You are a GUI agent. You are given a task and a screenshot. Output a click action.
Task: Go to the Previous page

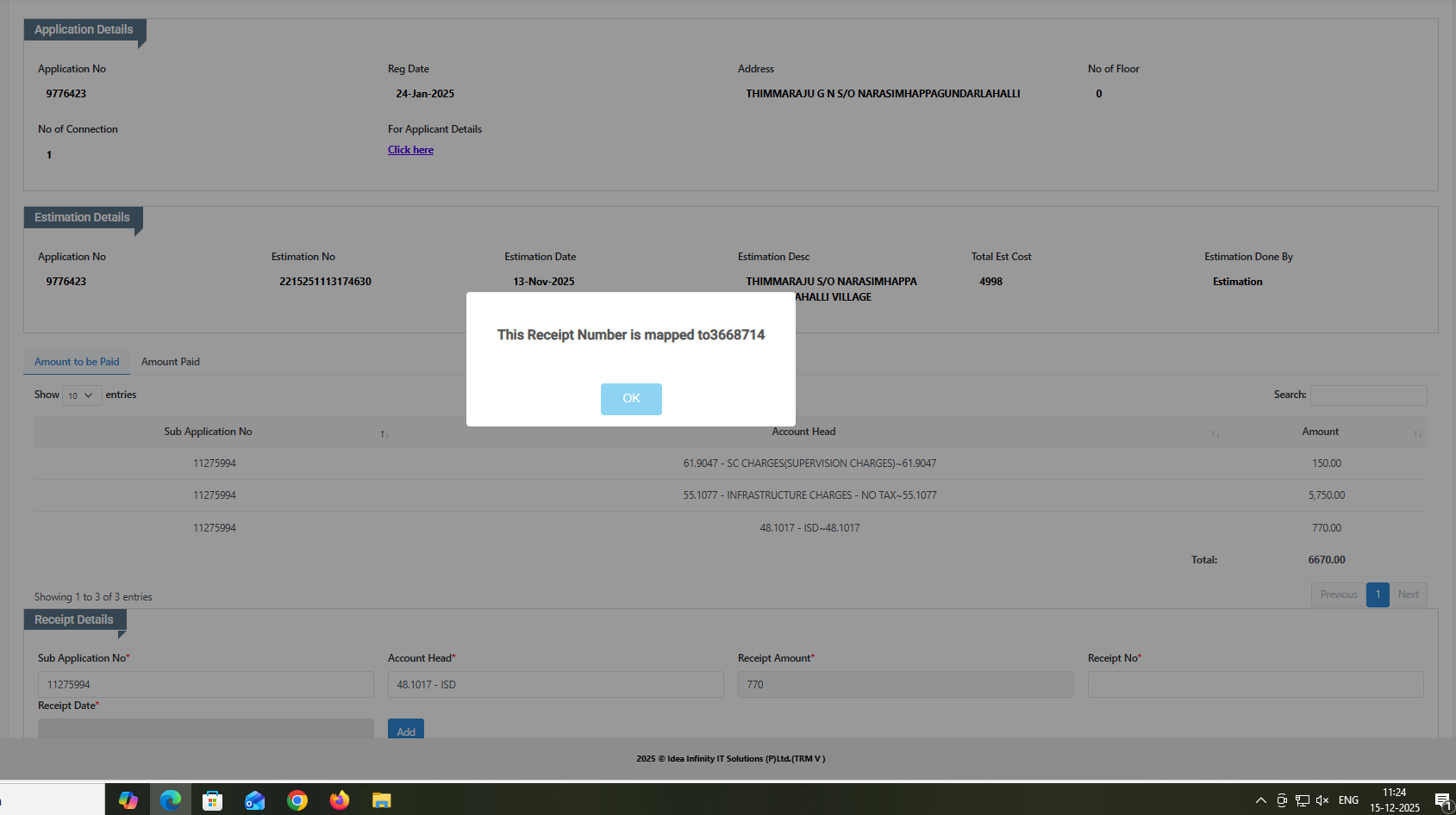pos(1339,594)
